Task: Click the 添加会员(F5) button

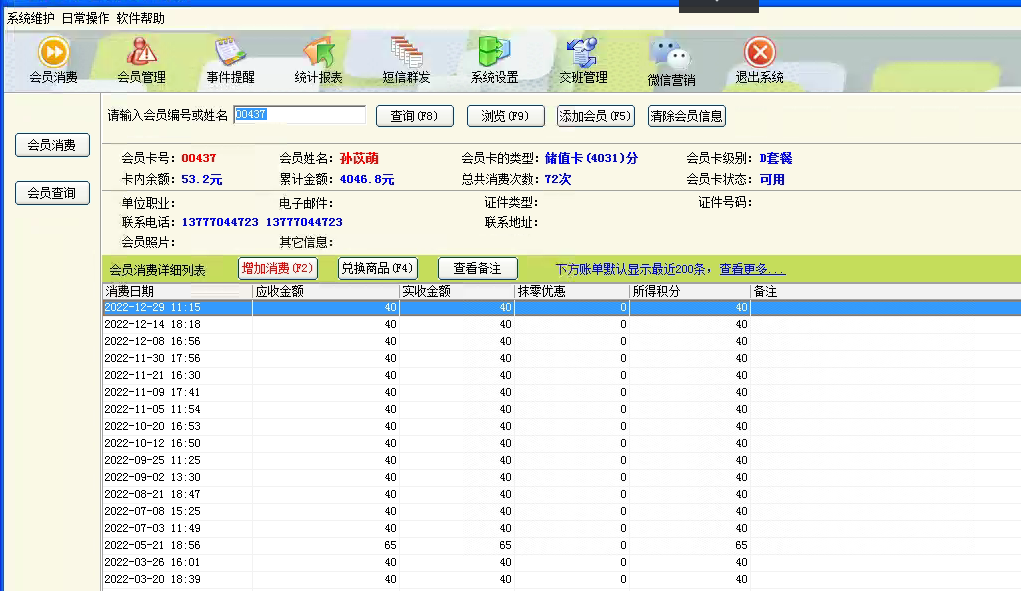Action: tap(596, 116)
